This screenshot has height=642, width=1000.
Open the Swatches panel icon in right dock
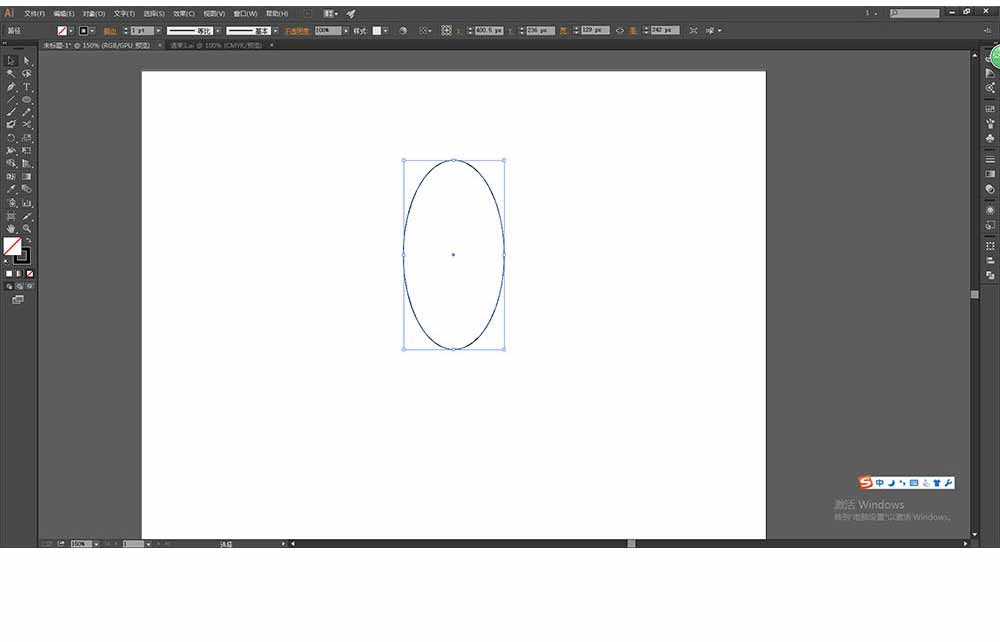pyautogui.click(x=990, y=108)
